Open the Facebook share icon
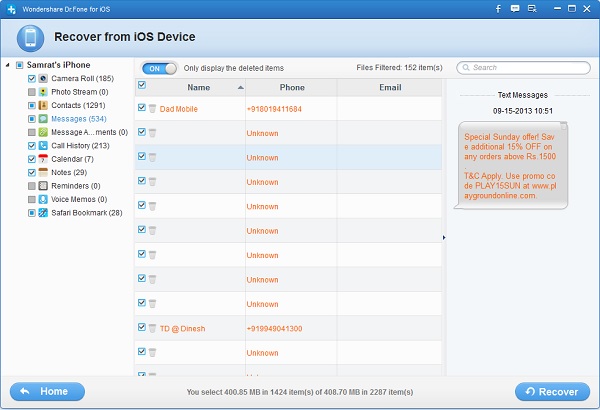 click(x=498, y=9)
